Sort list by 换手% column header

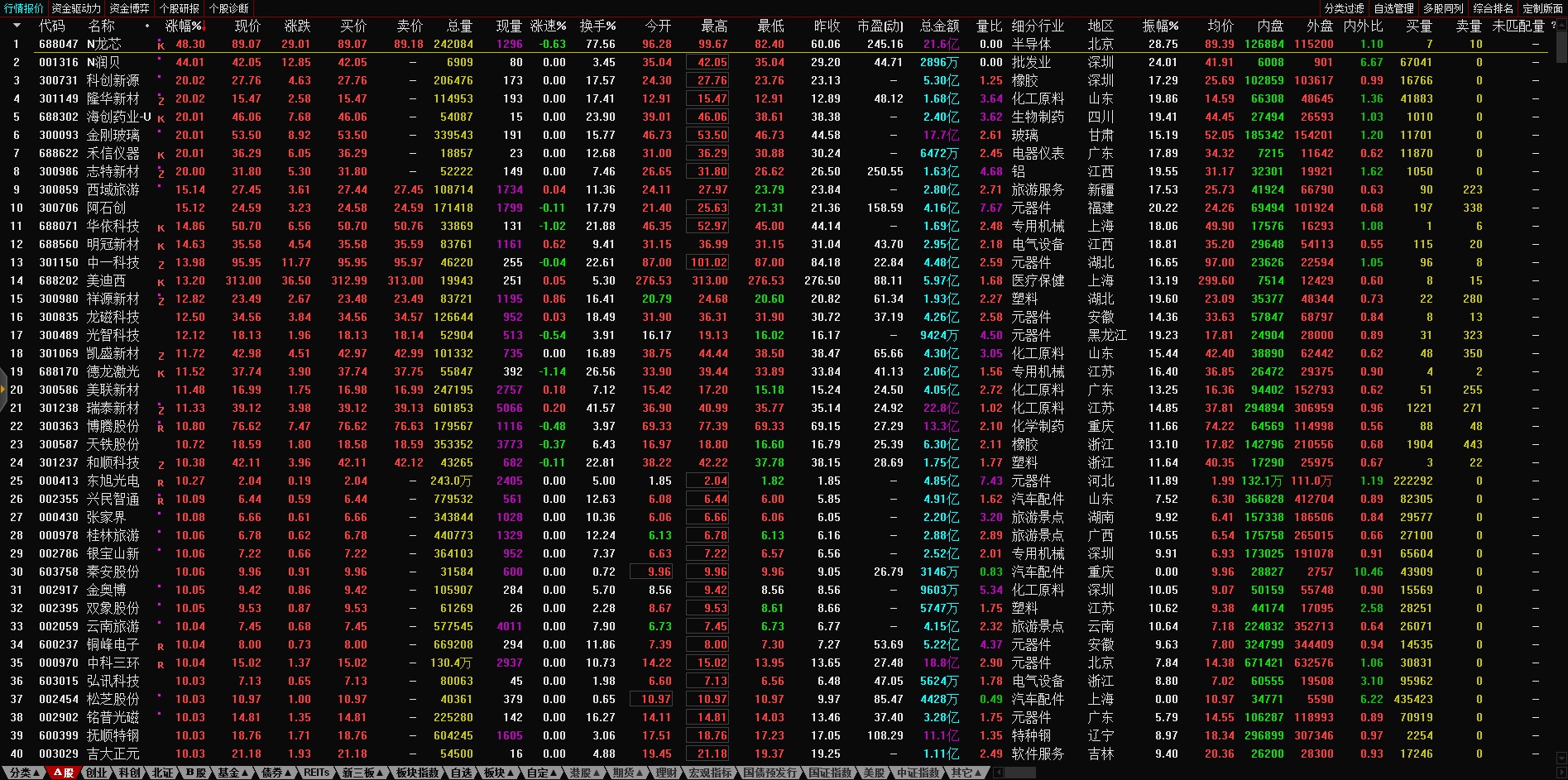click(x=597, y=26)
